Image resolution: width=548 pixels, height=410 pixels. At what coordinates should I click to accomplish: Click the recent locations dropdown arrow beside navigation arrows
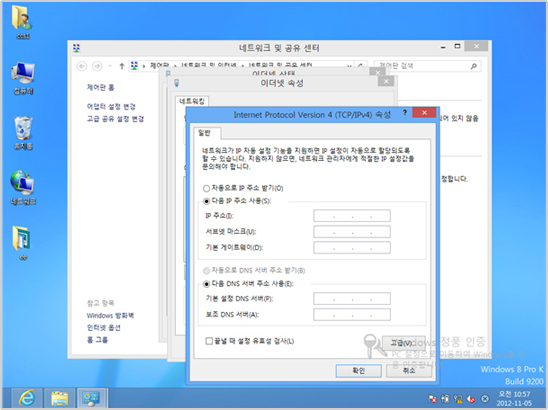pos(110,66)
